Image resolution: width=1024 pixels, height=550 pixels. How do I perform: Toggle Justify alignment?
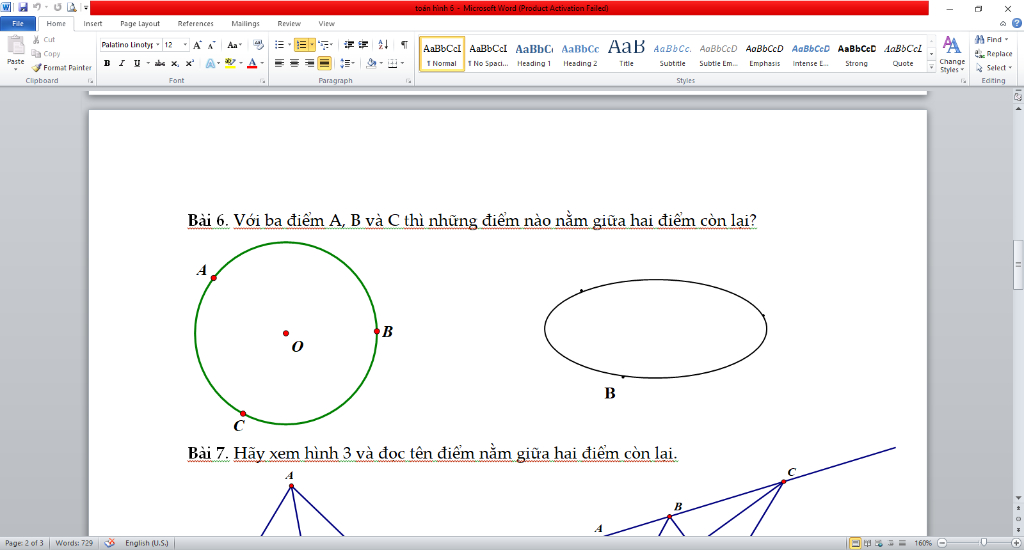[x=324, y=63]
